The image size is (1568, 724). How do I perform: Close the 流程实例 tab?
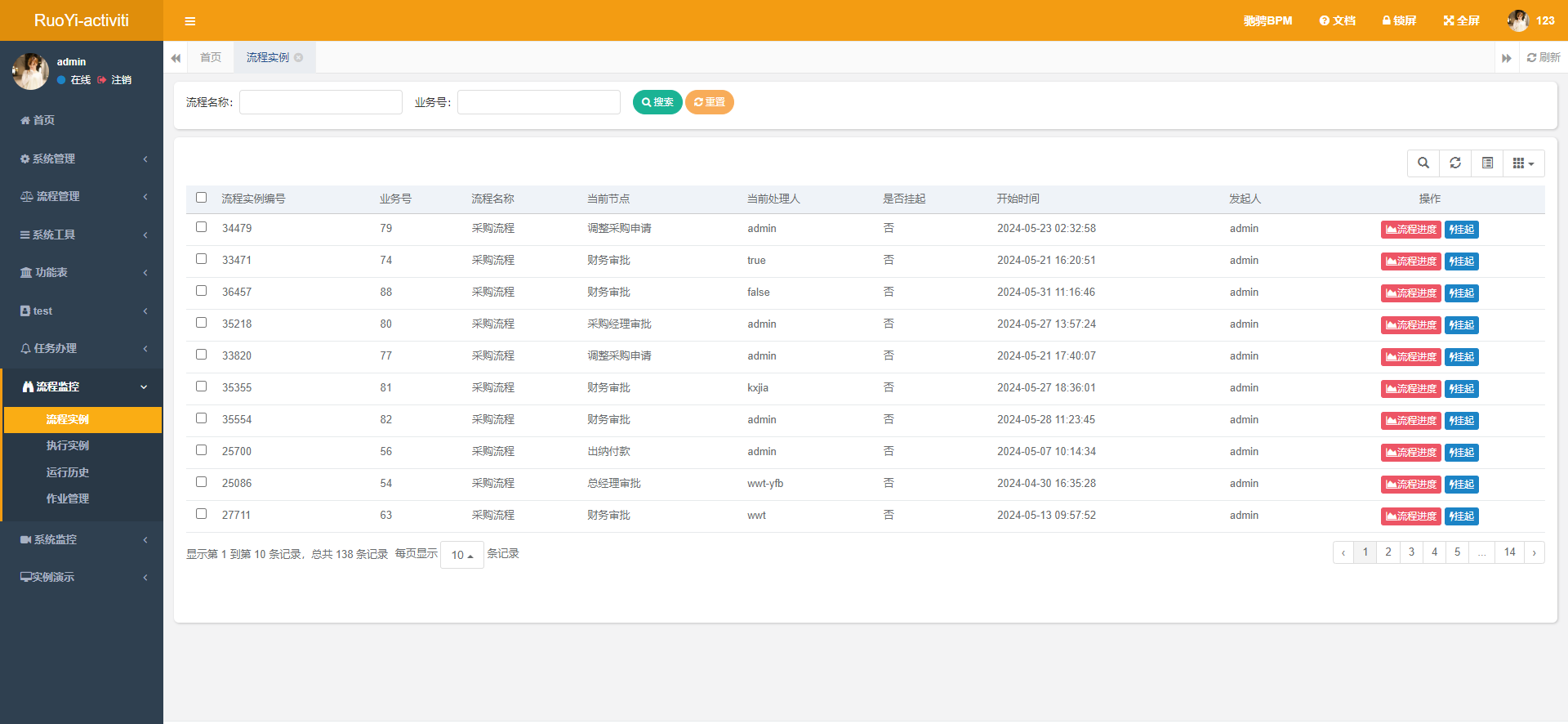pos(299,57)
